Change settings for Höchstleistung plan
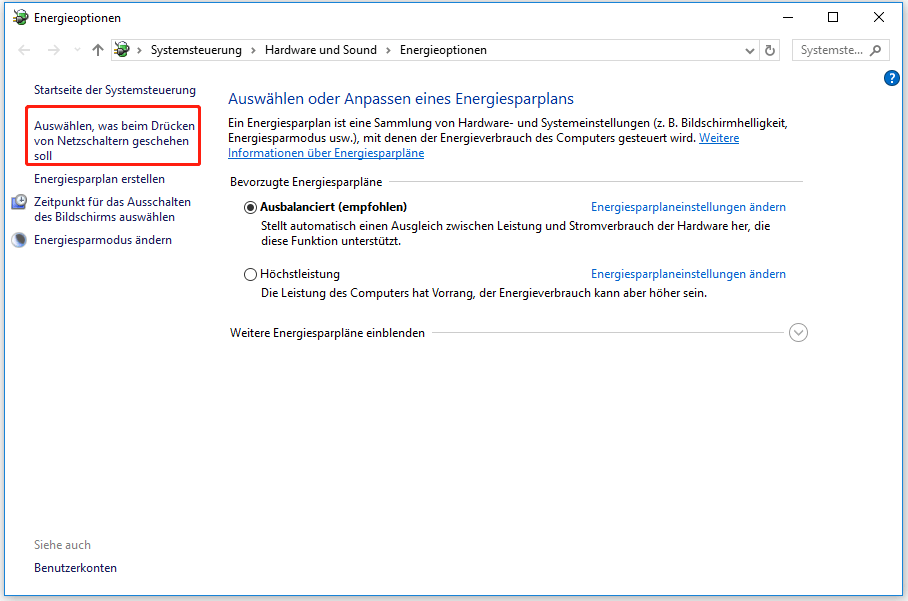 pyautogui.click(x=688, y=274)
